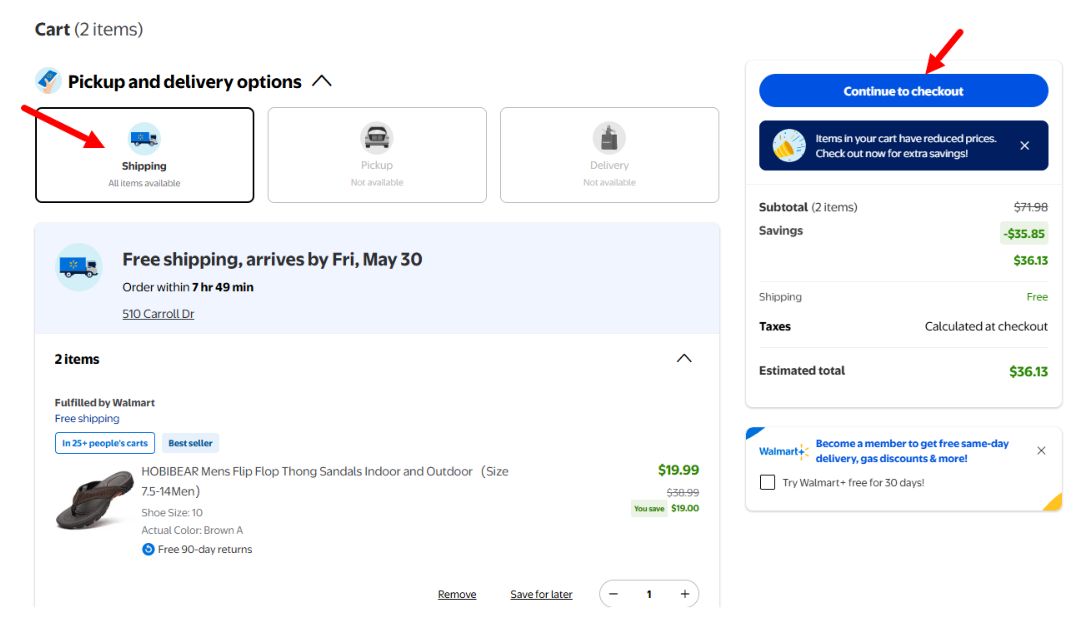
Task: Dismiss the reduced prices banner
Action: click(1024, 146)
